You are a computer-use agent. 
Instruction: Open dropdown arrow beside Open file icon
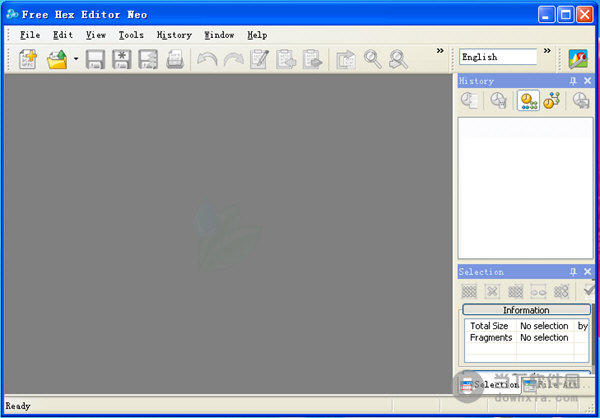75,61
